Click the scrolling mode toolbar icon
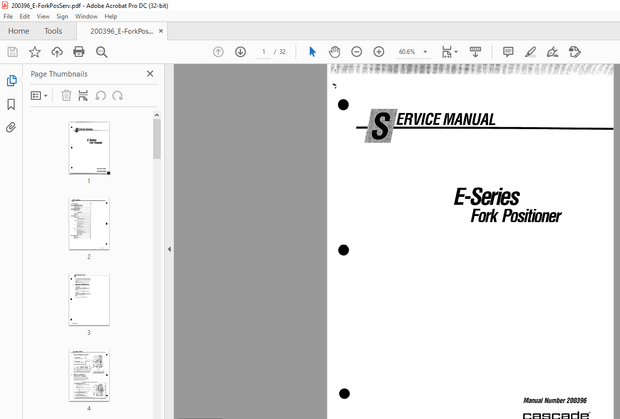This screenshot has width=620, height=419. 475,52
